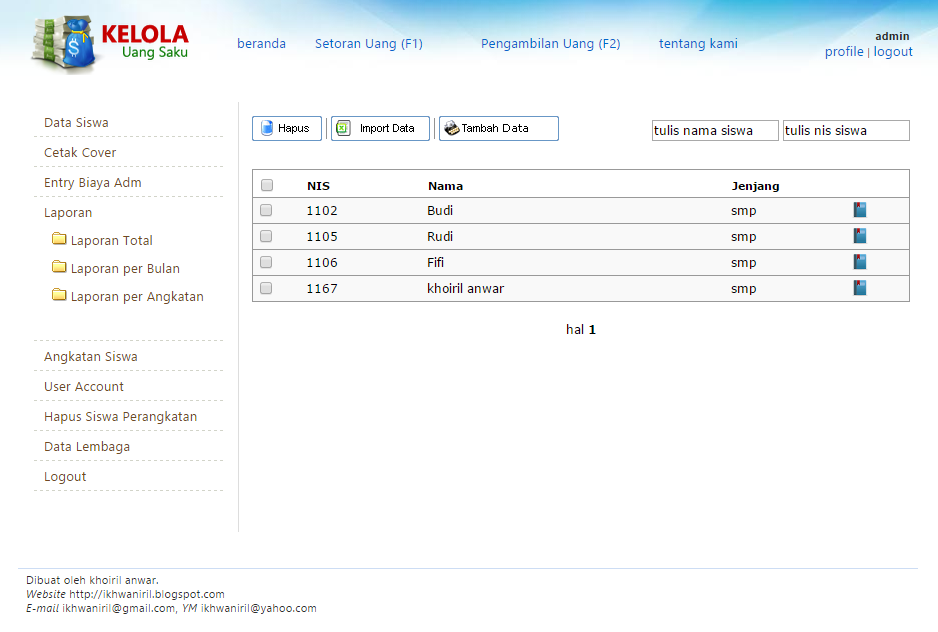Open the book icon in Rudi's row

click(860, 236)
